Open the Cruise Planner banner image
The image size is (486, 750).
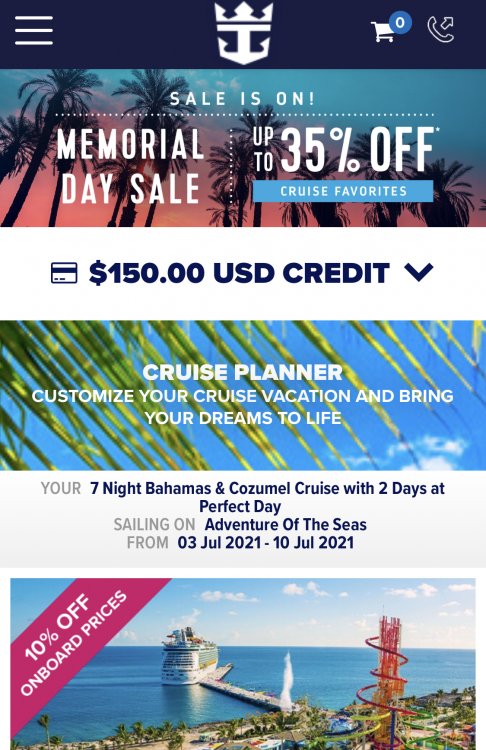pyautogui.click(x=243, y=395)
